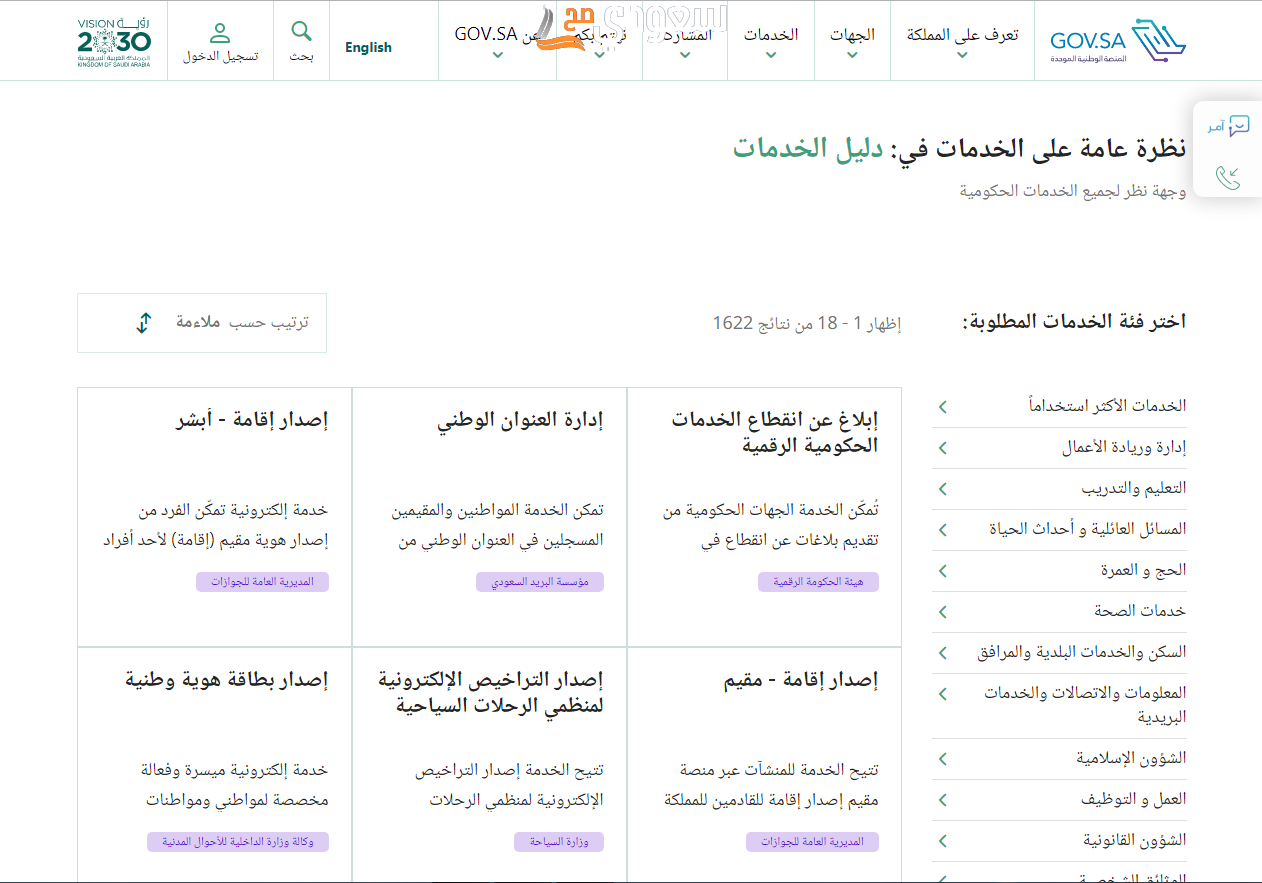The height and width of the screenshot is (883, 1262).
Task: Click the GOV.SA platform logo
Action: click(x=1118, y=41)
